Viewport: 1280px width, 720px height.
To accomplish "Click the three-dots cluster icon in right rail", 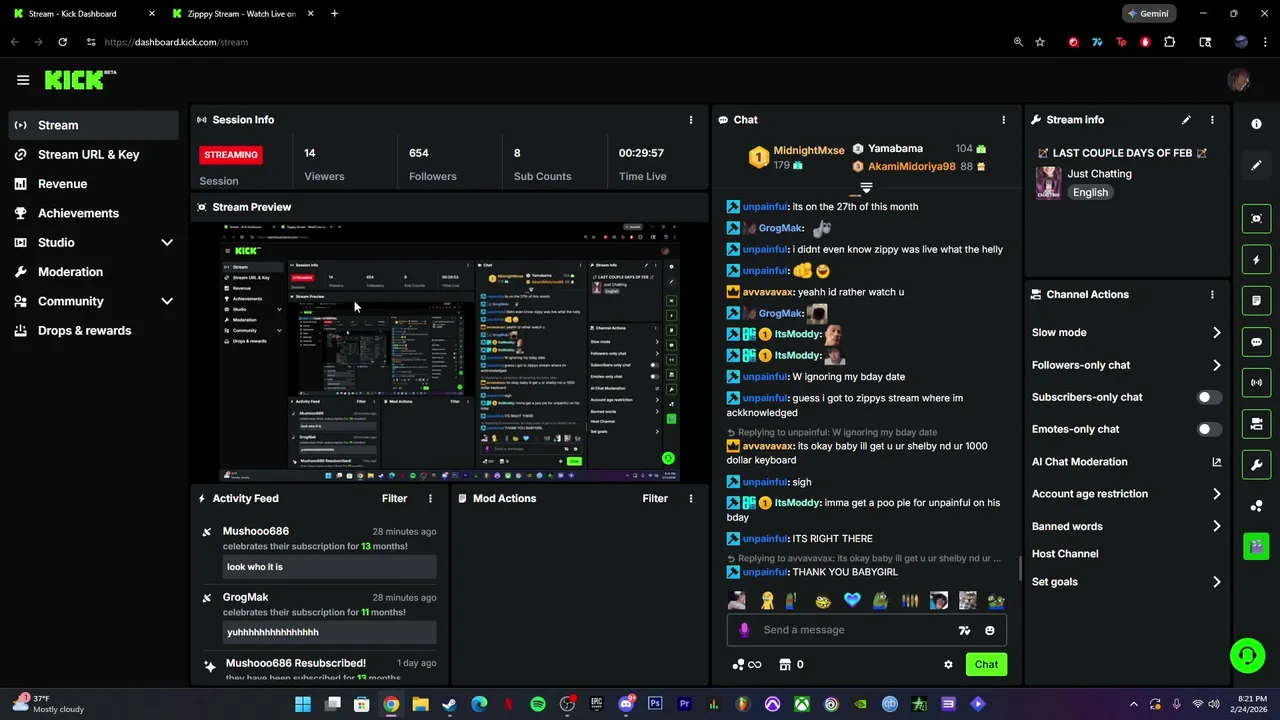I will click(1257, 506).
